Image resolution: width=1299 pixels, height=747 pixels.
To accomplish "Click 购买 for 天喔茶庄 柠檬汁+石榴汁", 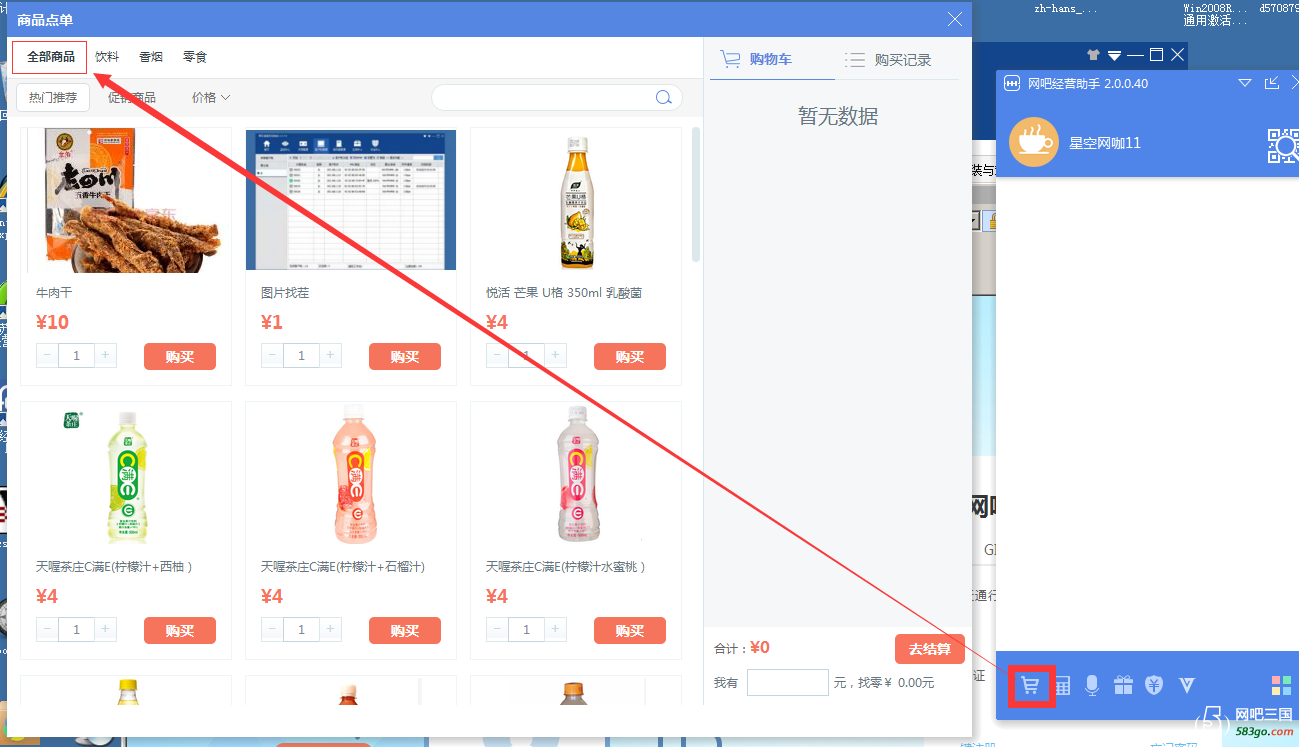I will (x=405, y=630).
